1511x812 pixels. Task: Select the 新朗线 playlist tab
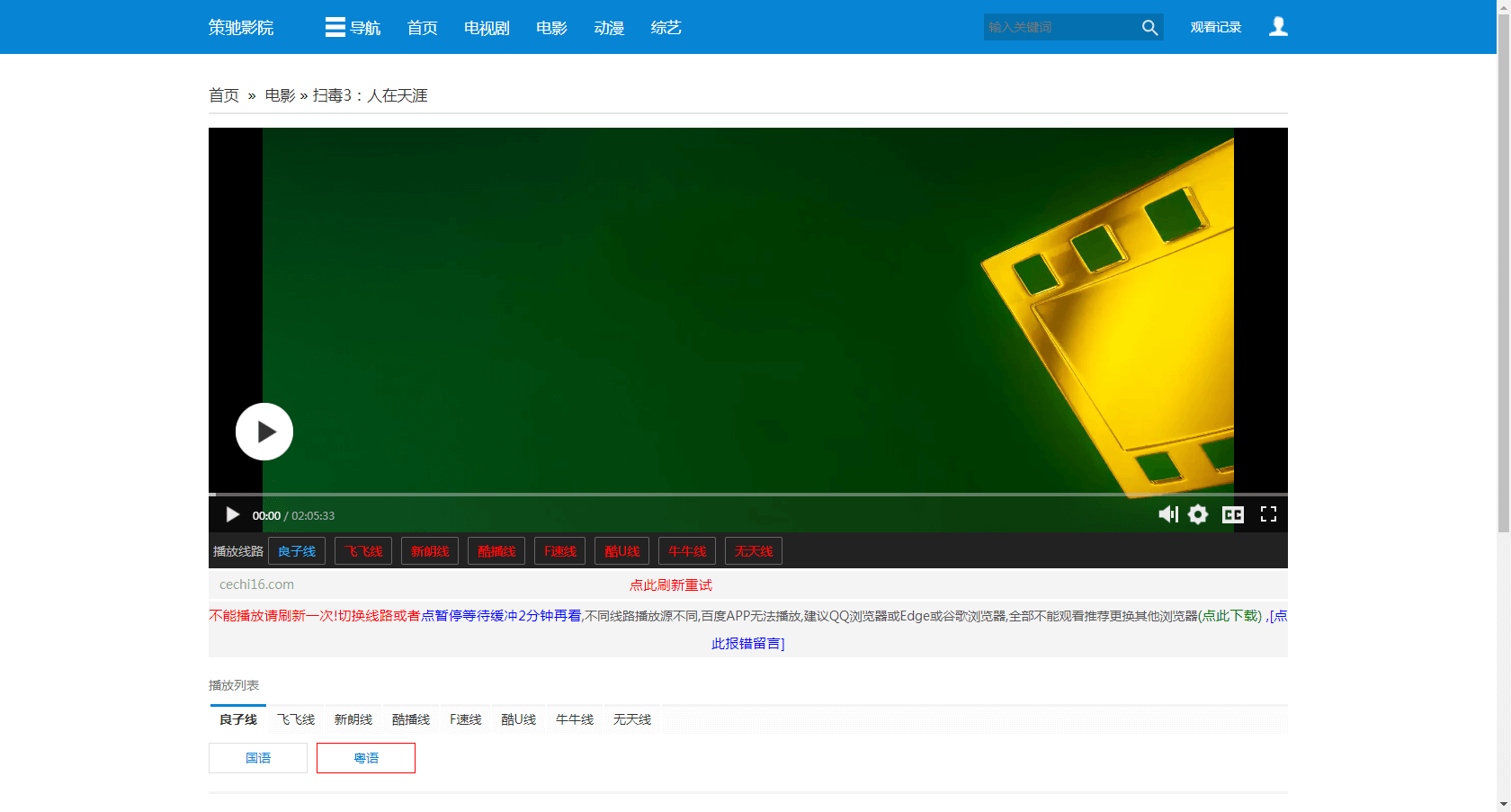point(353,719)
